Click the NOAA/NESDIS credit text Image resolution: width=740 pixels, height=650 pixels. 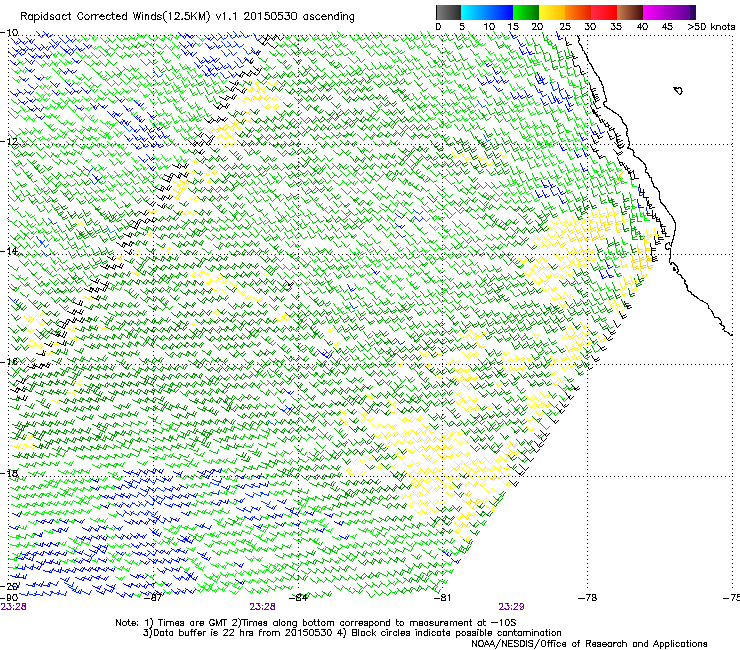589,644
